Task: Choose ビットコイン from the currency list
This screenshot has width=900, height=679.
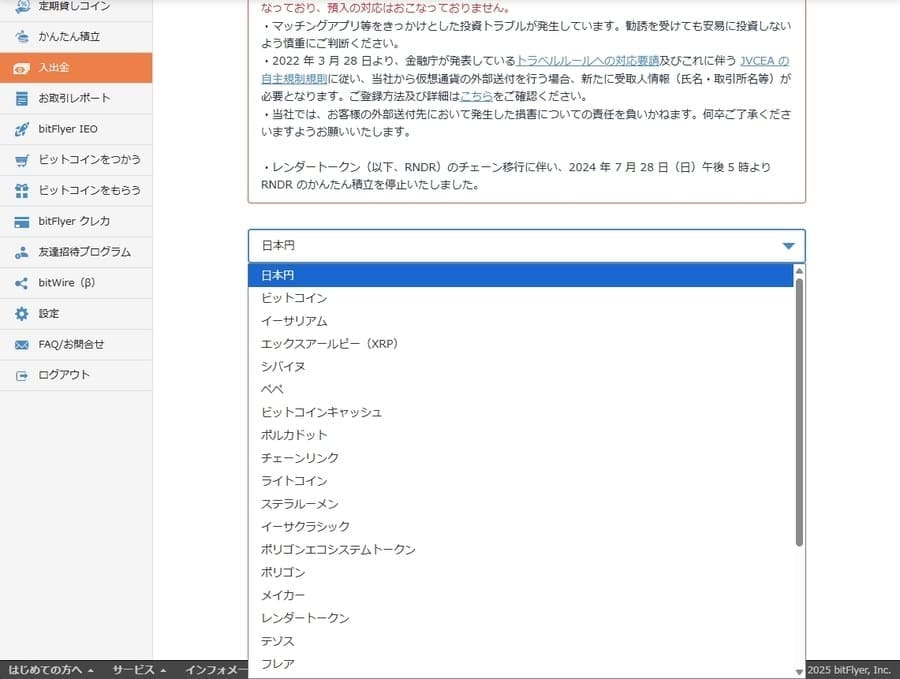Action: click(521, 298)
